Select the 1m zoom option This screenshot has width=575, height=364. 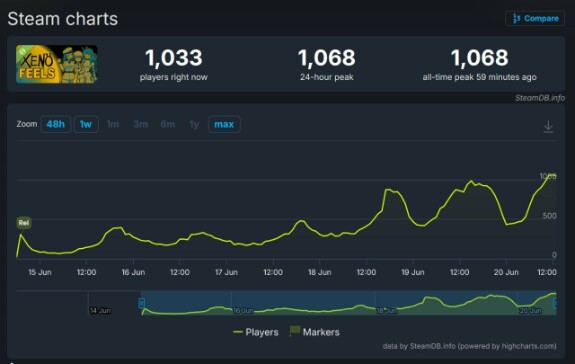[x=113, y=124]
